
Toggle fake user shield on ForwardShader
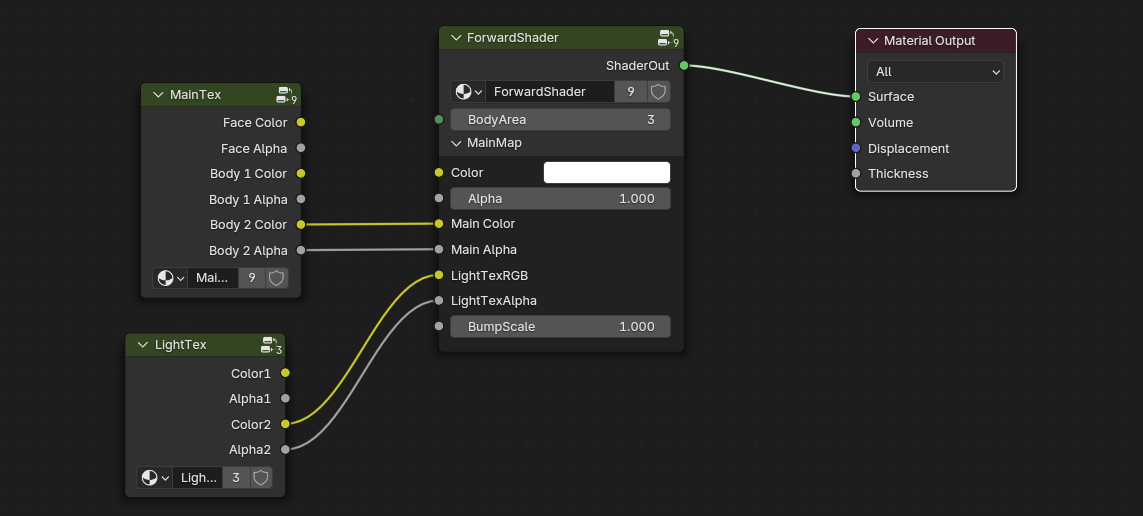click(658, 92)
